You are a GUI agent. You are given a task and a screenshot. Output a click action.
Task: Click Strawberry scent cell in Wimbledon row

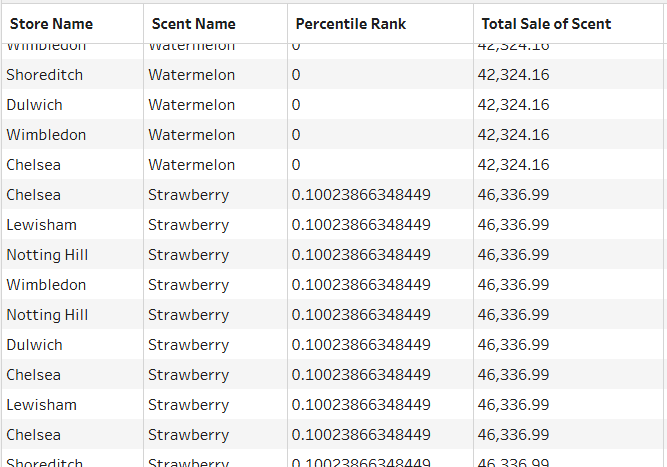tap(188, 285)
